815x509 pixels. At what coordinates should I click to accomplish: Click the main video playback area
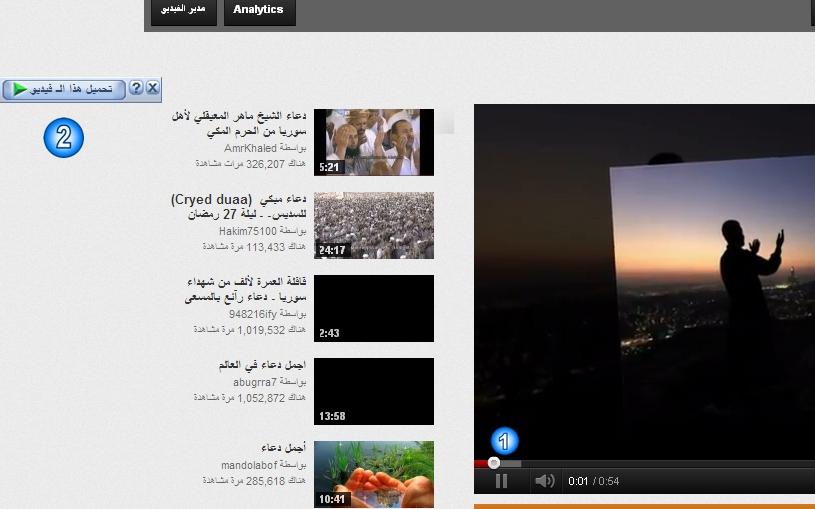pyautogui.click(x=644, y=280)
